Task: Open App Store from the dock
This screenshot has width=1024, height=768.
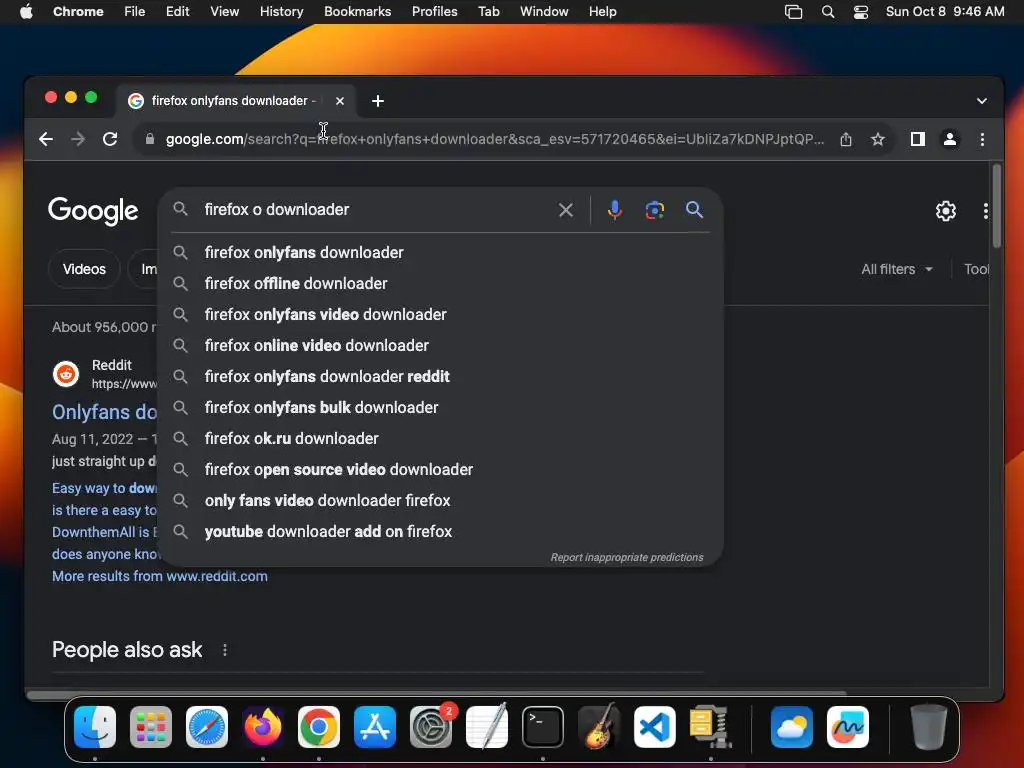Action: tap(375, 727)
